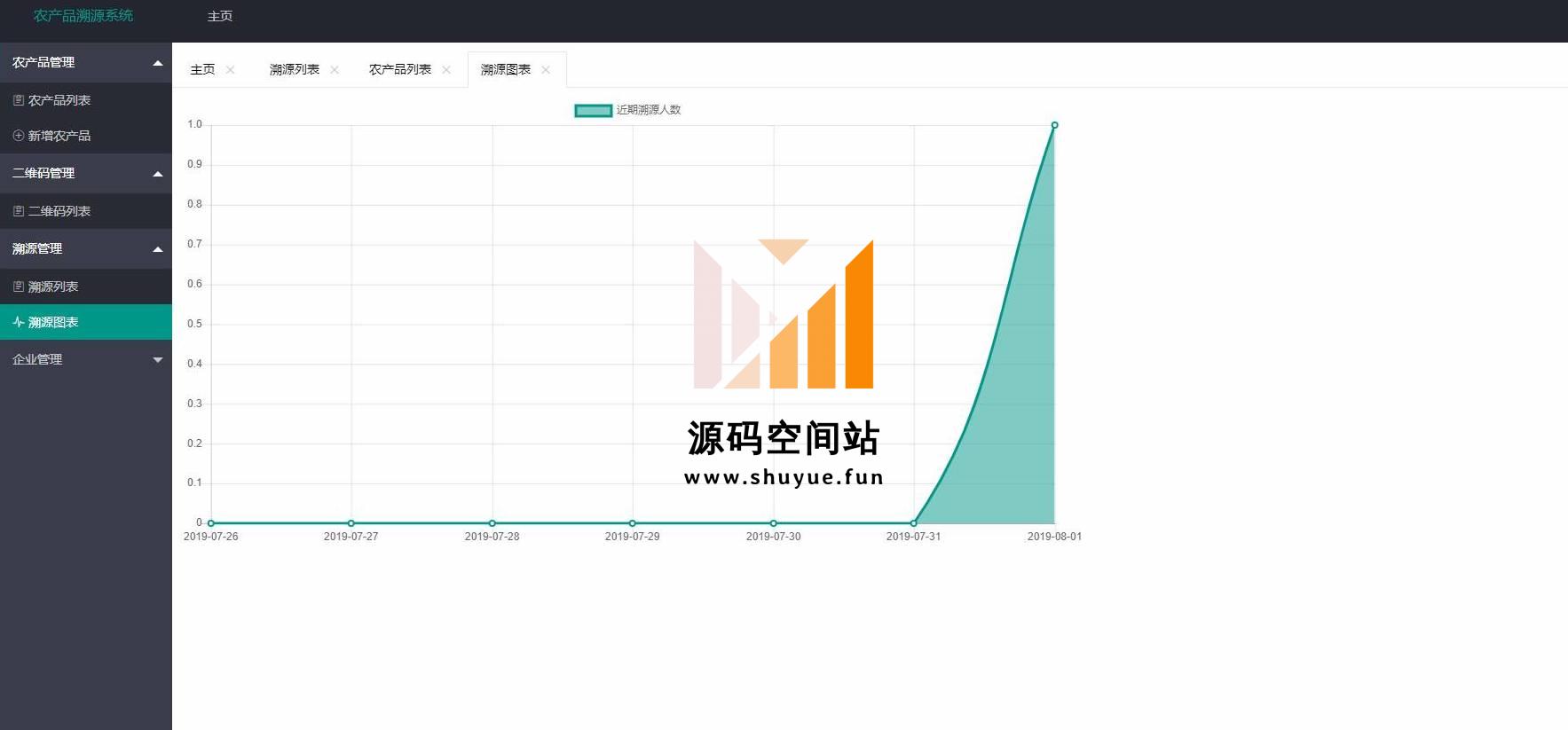Viewport: 1568px width, 730px height.
Task: Switch to the 主页 tab
Action: [202, 69]
